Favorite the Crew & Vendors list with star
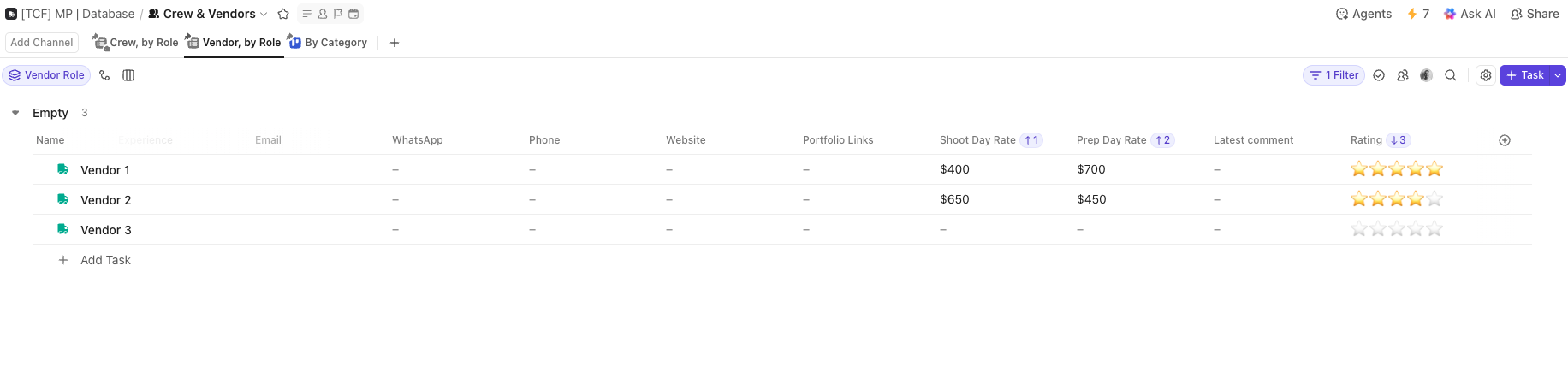Viewport: 1568px width, 366px height. (283, 14)
